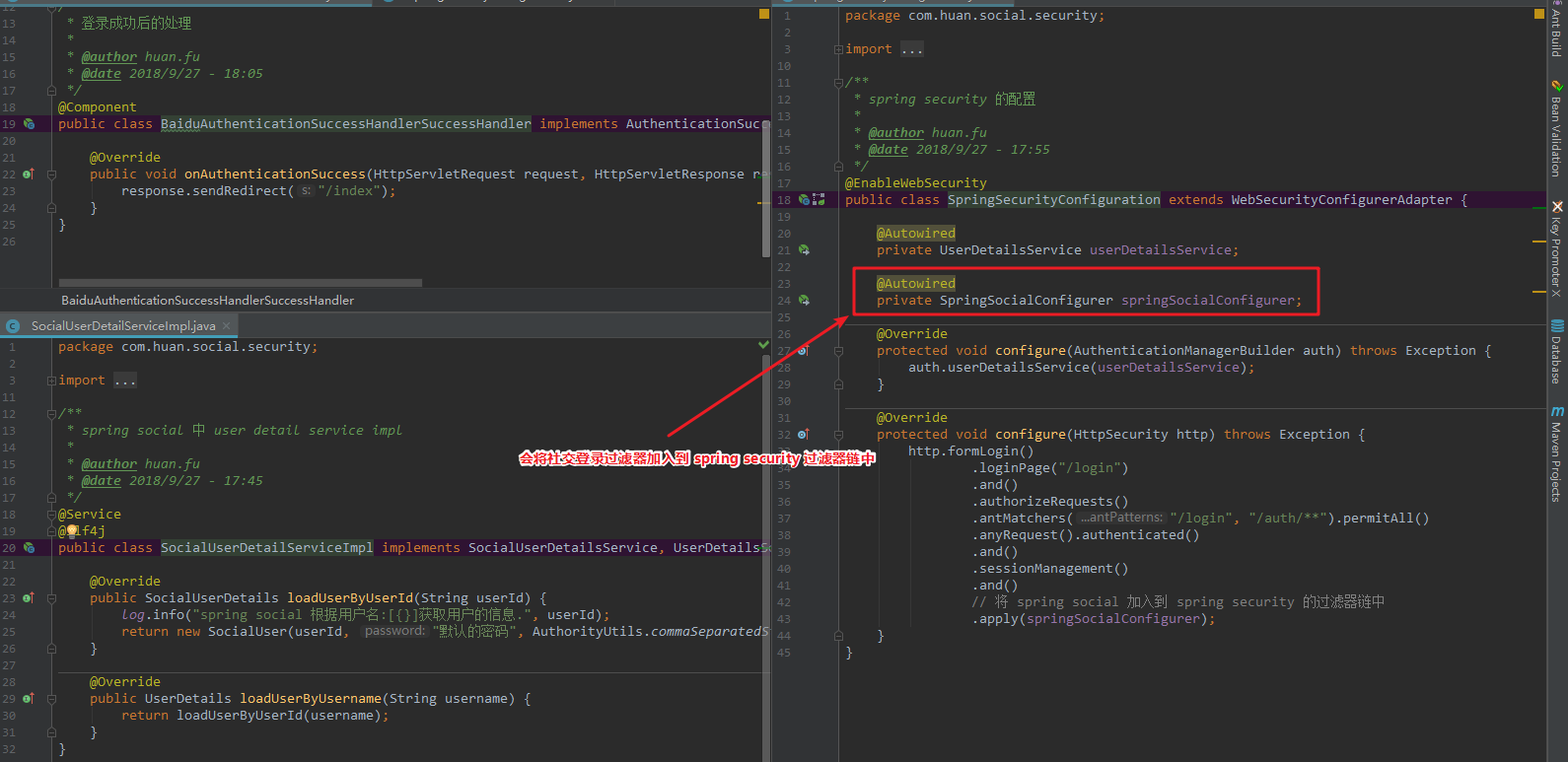Click Spring bean gutter icon beside BaiduAuthenticationSuccessHandlerSuccessHandler class
Screen dimensions: 1568x762
(29, 124)
